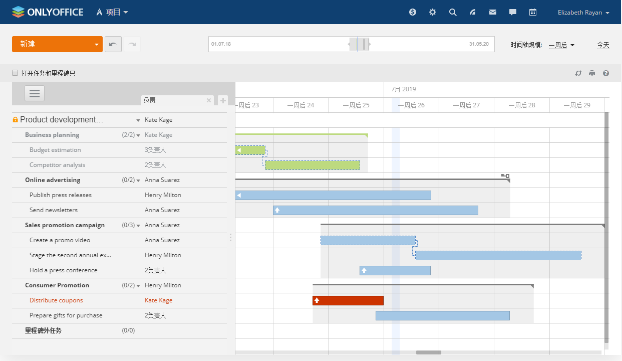The height and width of the screenshot is (361, 622).
Task: Click the panel splitter handle dots
Action: pos(230,237)
